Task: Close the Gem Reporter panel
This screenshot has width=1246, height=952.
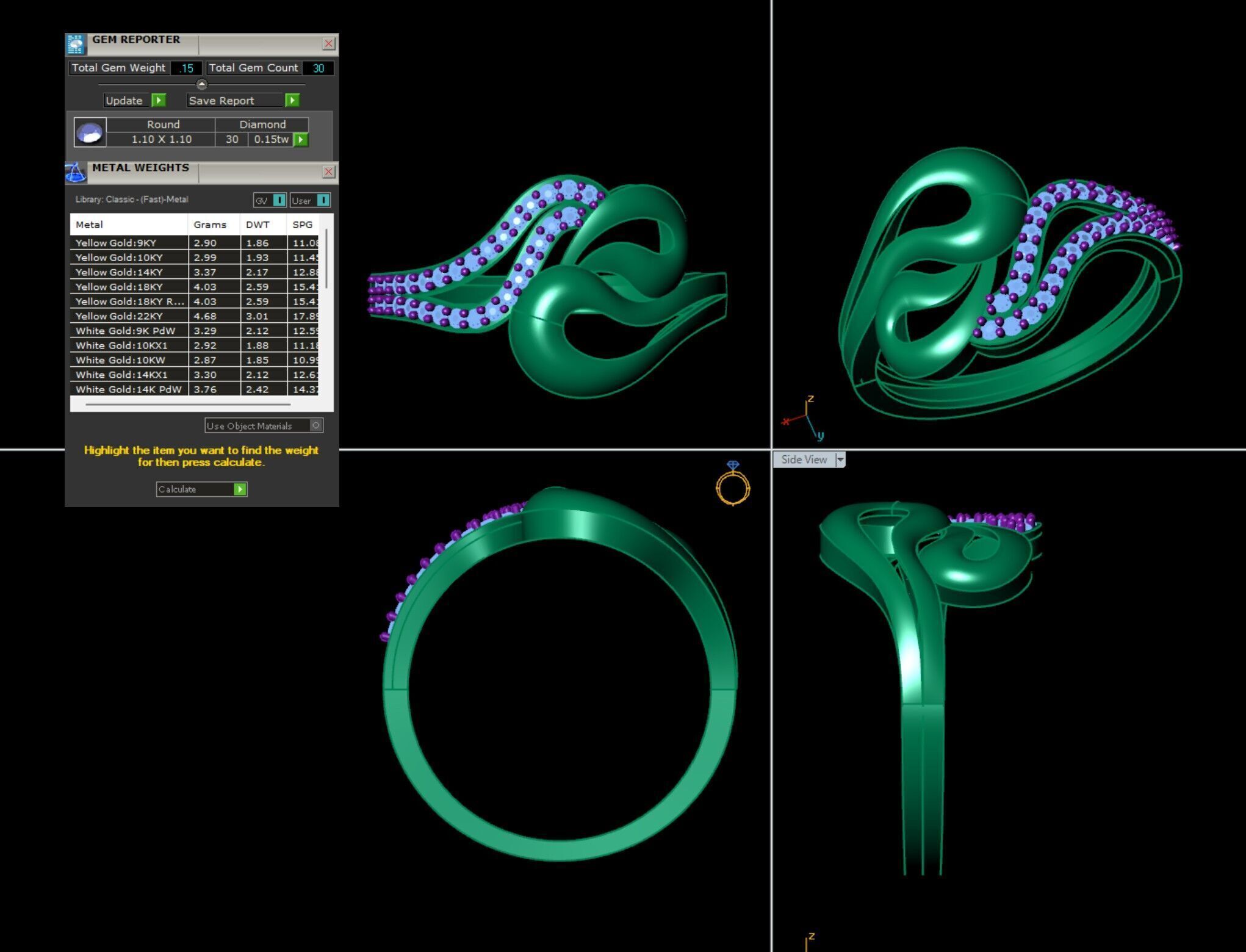Action: [x=328, y=43]
